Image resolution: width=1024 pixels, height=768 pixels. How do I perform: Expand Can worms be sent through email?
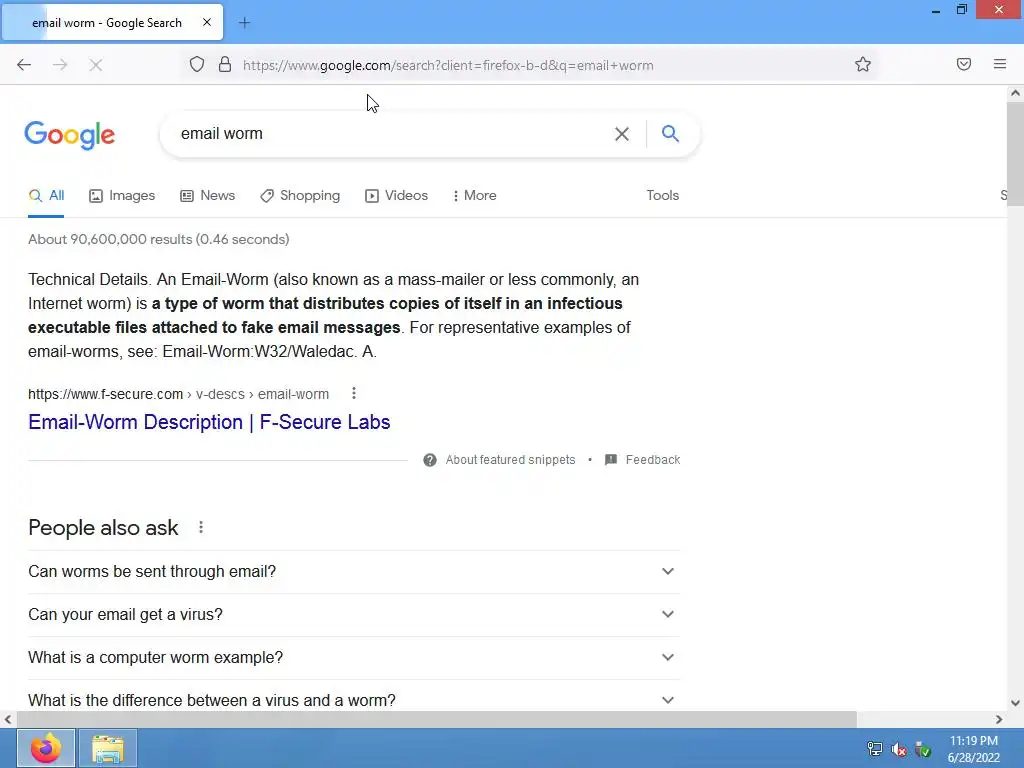pos(354,571)
